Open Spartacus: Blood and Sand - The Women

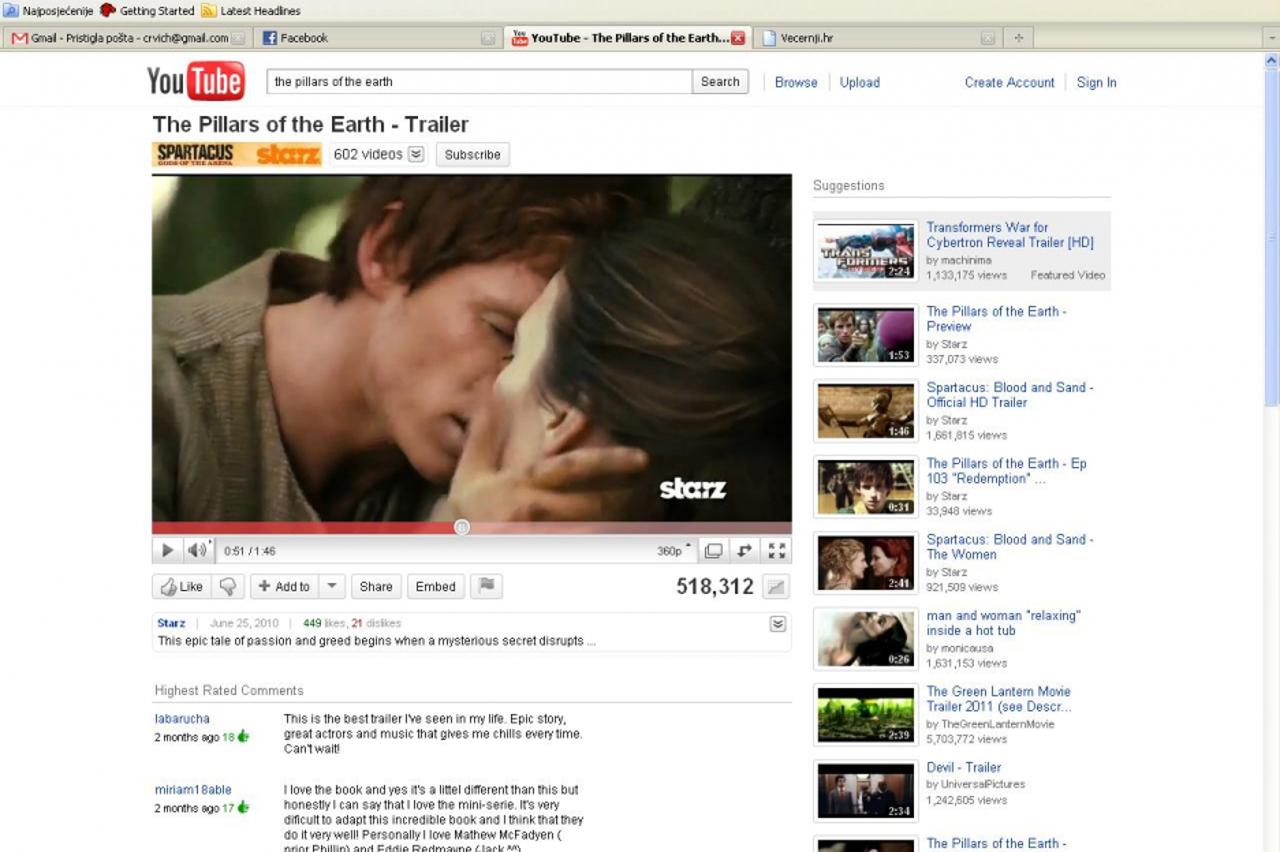1010,547
